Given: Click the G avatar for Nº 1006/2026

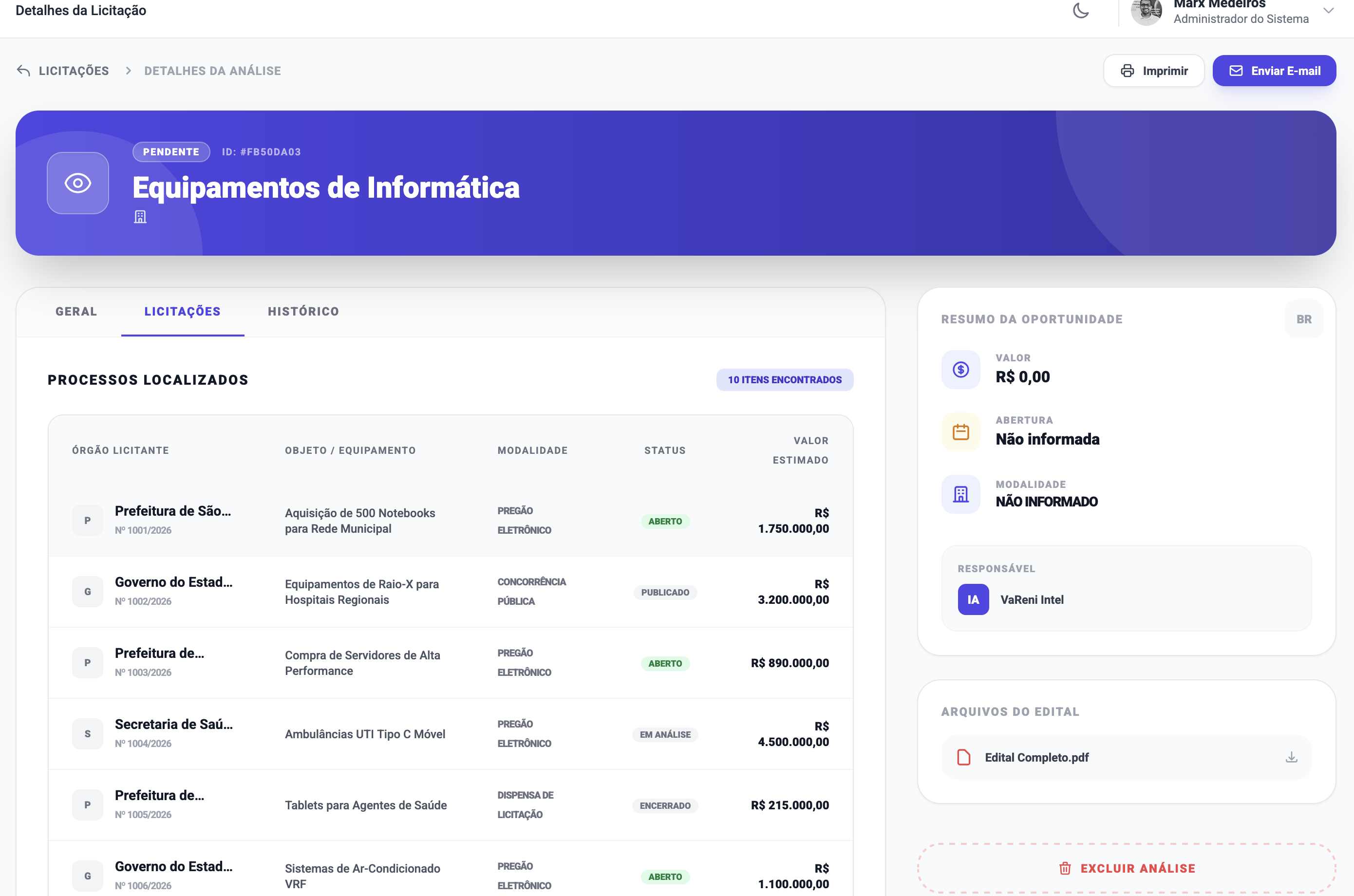Looking at the screenshot, I should 88,876.
